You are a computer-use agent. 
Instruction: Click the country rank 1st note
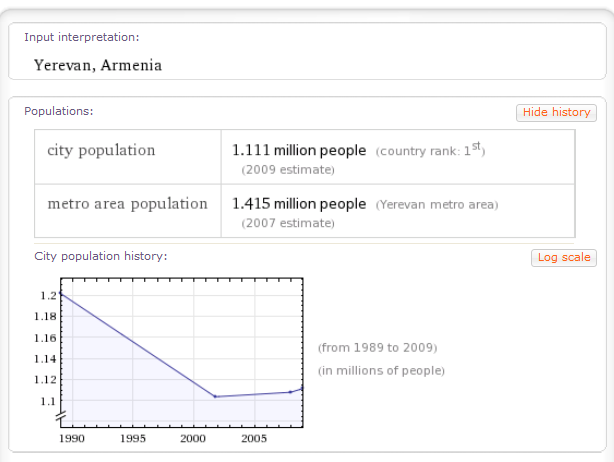[x=431, y=150]
